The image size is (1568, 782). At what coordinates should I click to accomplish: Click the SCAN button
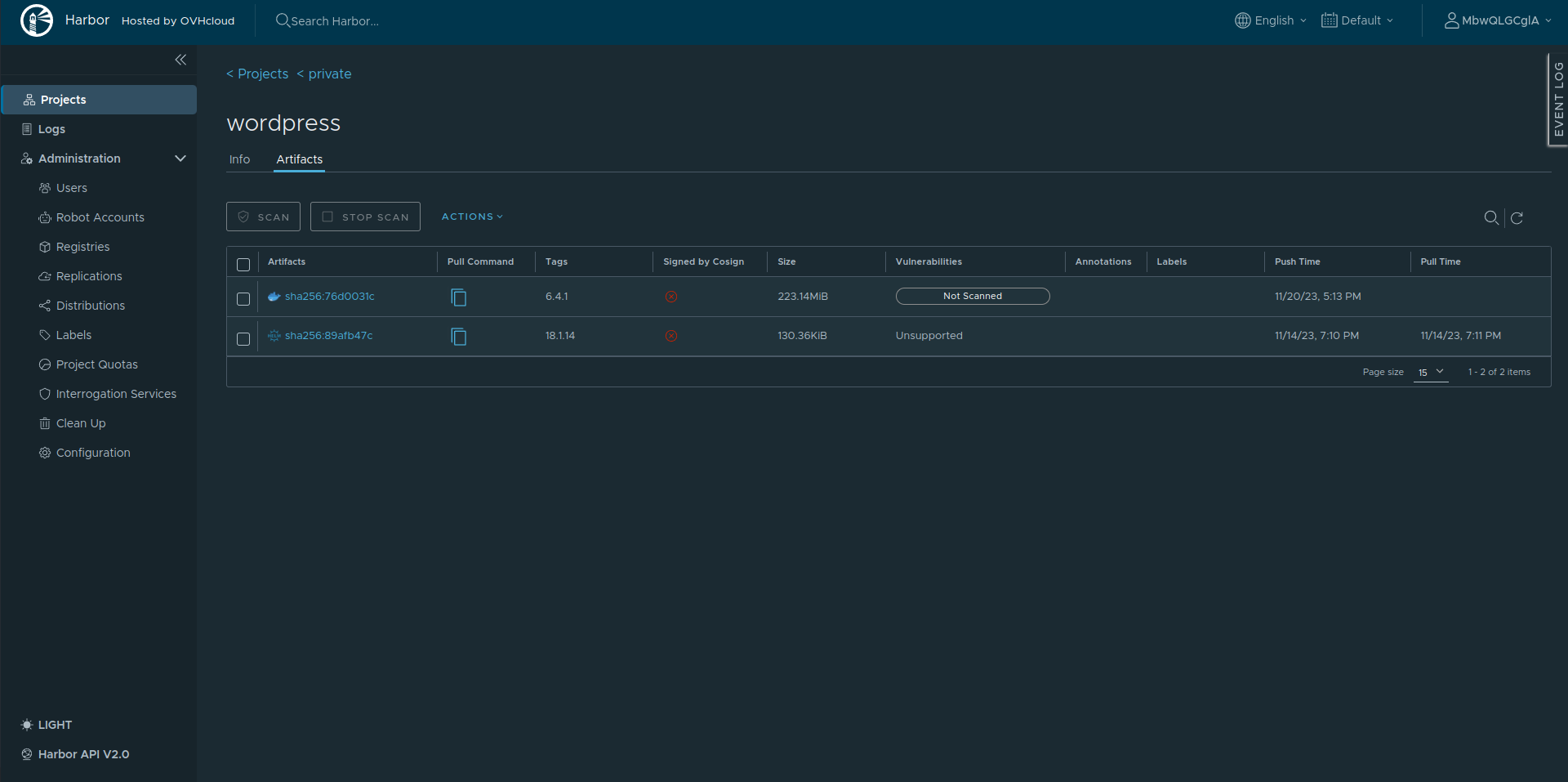click(x=263, y=216)
